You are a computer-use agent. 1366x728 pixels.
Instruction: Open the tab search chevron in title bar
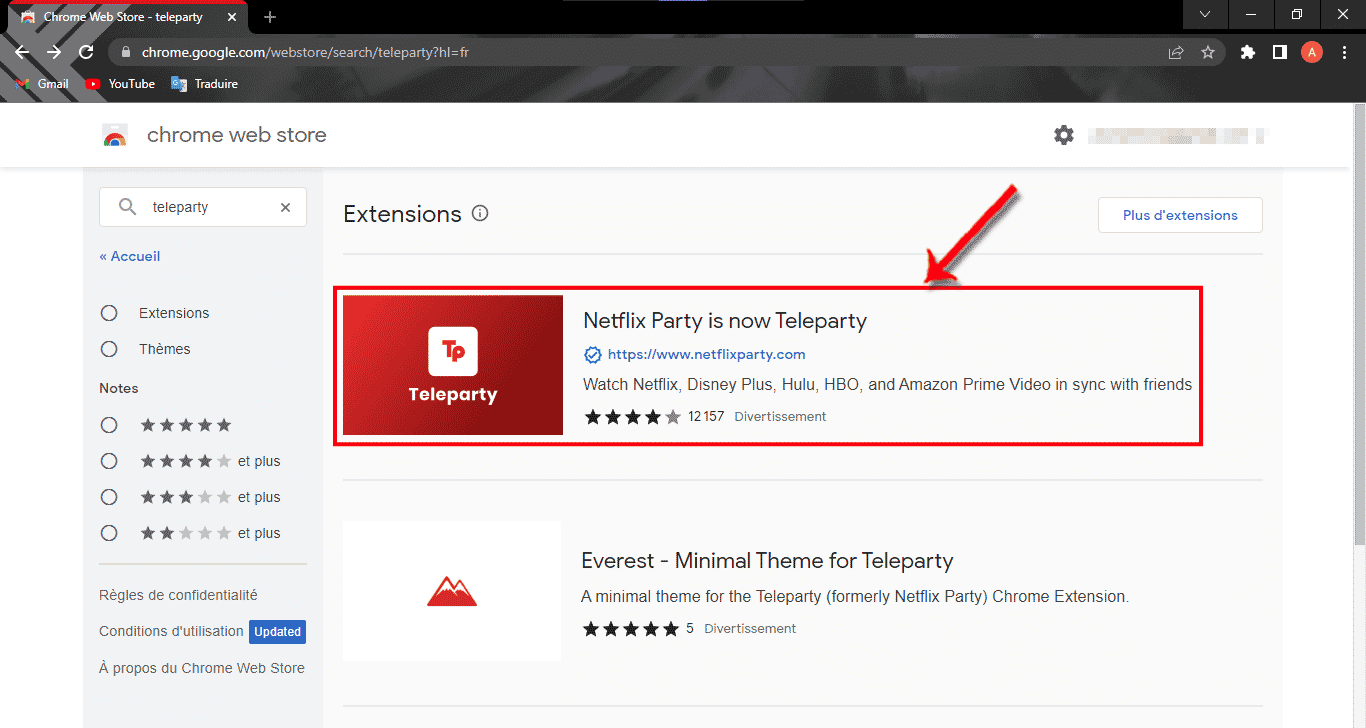[1205, 14]
